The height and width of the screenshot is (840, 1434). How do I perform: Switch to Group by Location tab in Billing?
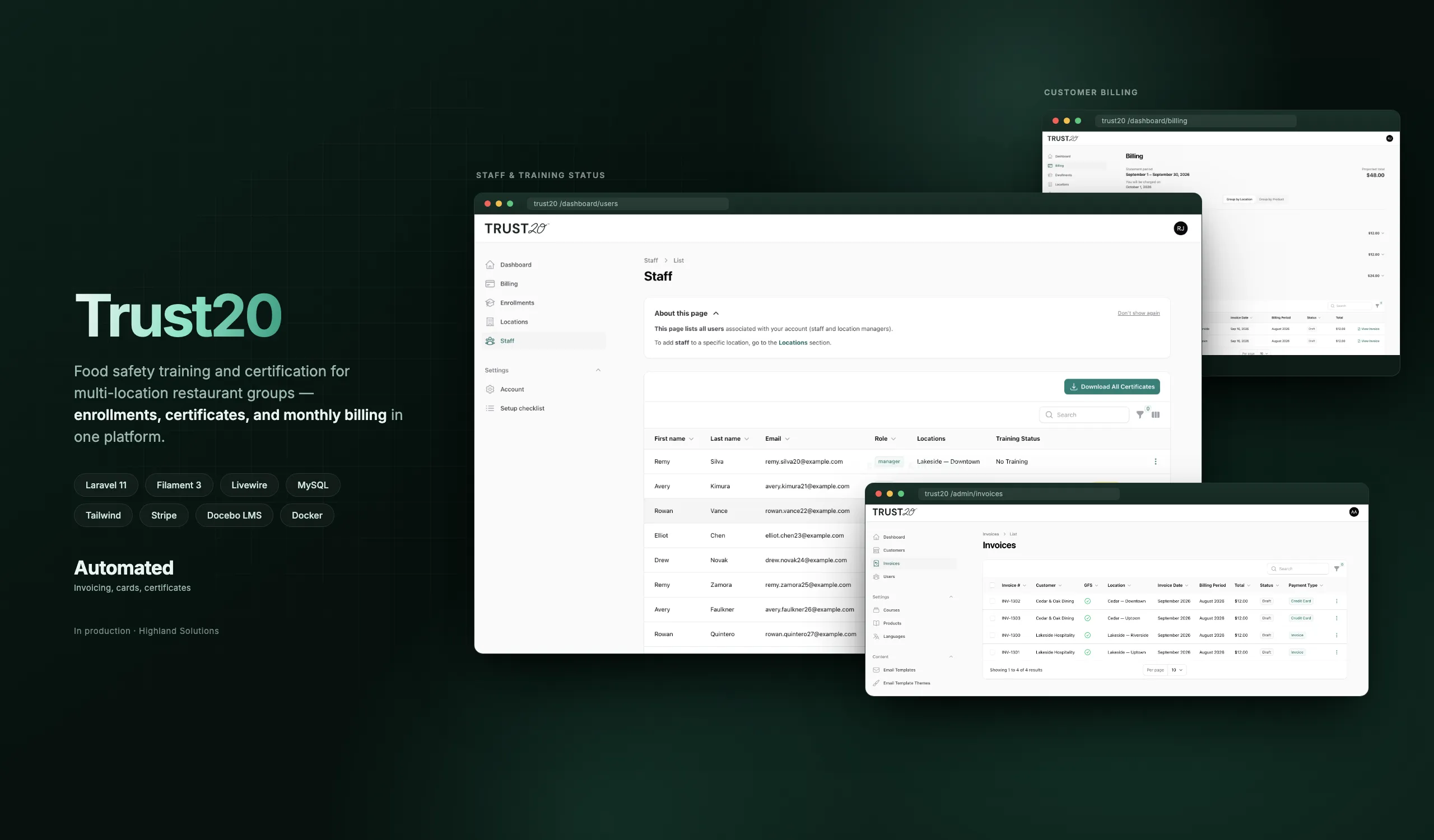point(1240,199)
